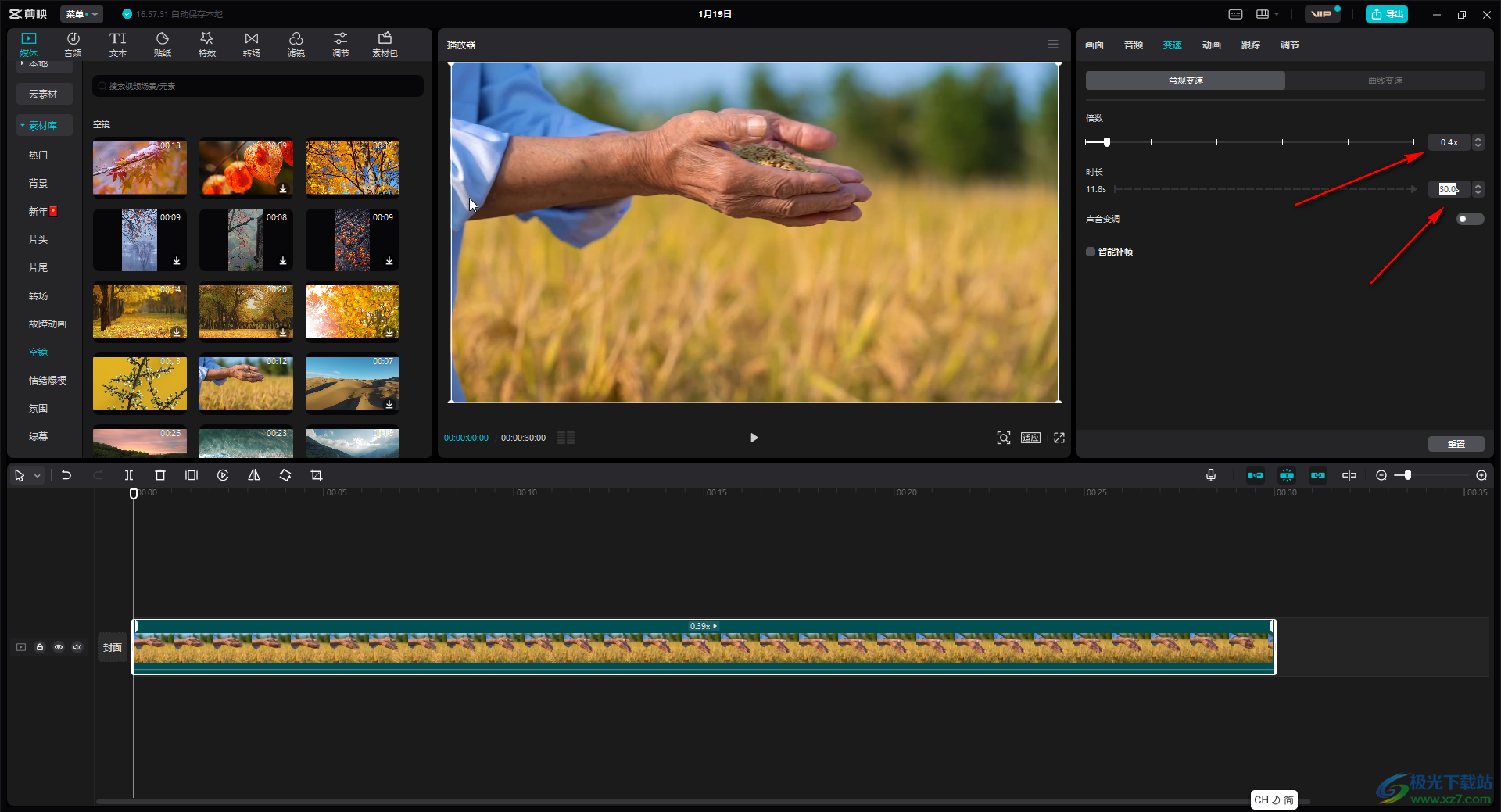1501x812 pixels.
Task: Zoom in the timeline with plus icon
Action: (1481, 475)
